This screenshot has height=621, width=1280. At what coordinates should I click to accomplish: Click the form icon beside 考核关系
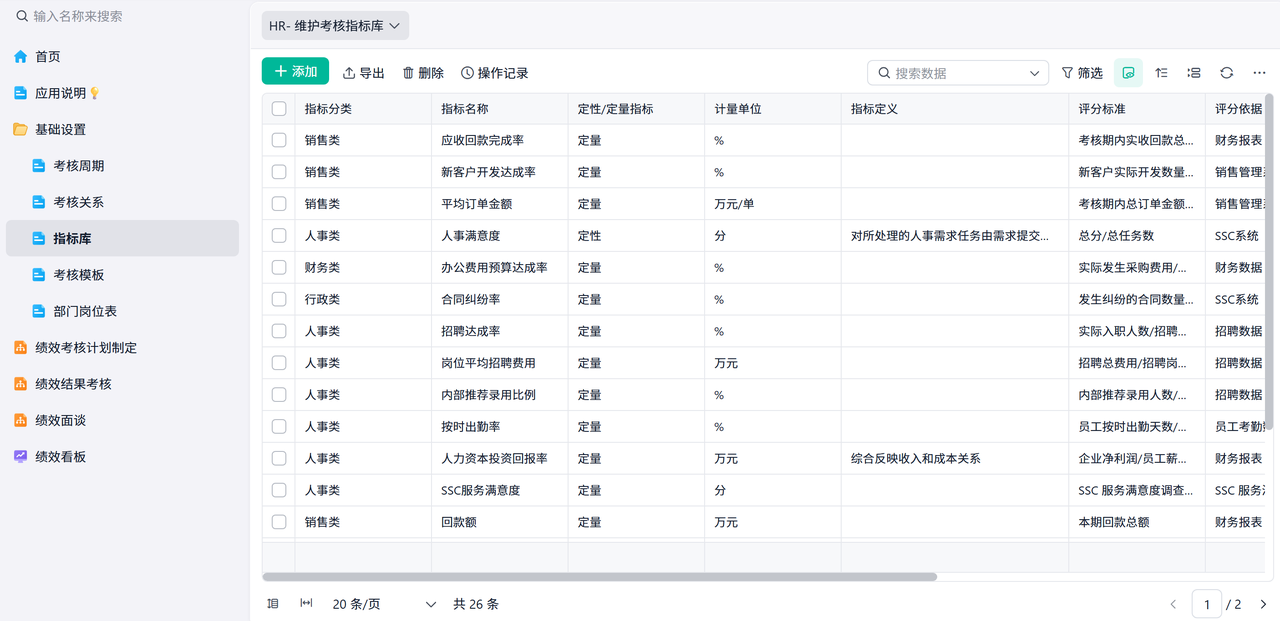point(39,202)
